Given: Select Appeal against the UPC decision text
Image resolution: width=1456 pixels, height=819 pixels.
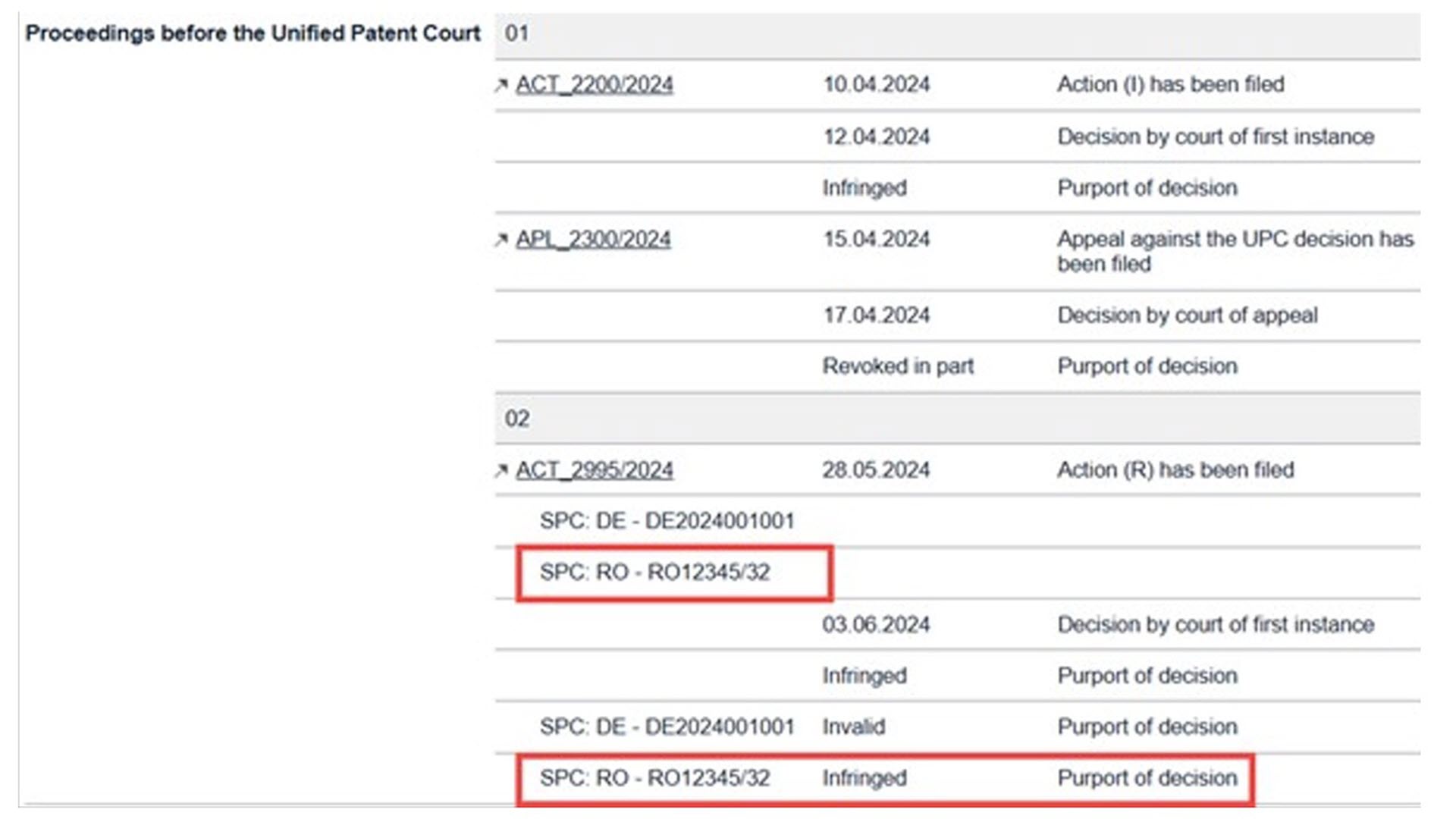Looking at the screenshot, I should (1235, 251).
